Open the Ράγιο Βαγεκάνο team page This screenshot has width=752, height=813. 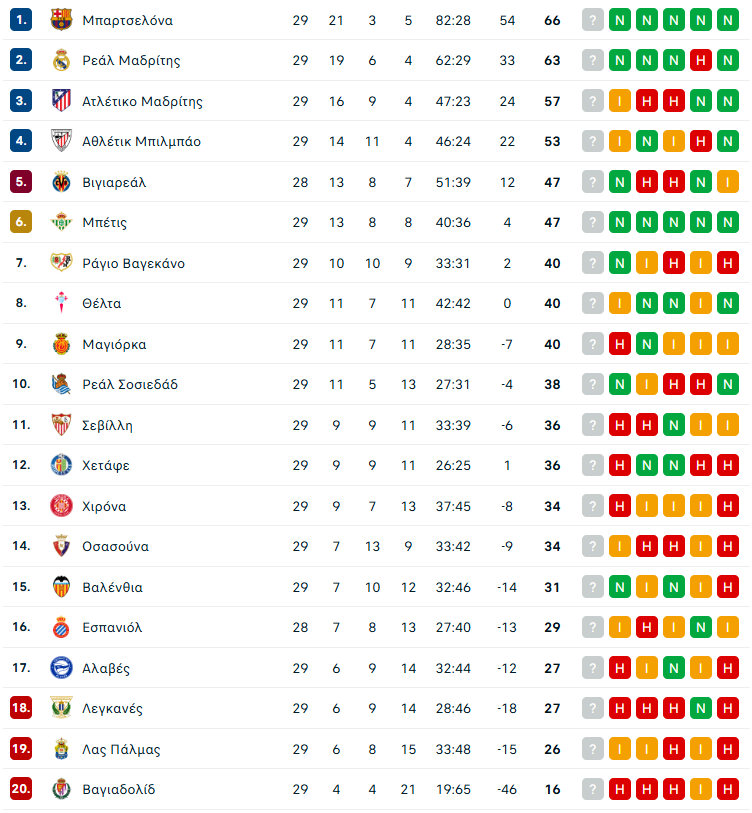click(x=133, y=263)
